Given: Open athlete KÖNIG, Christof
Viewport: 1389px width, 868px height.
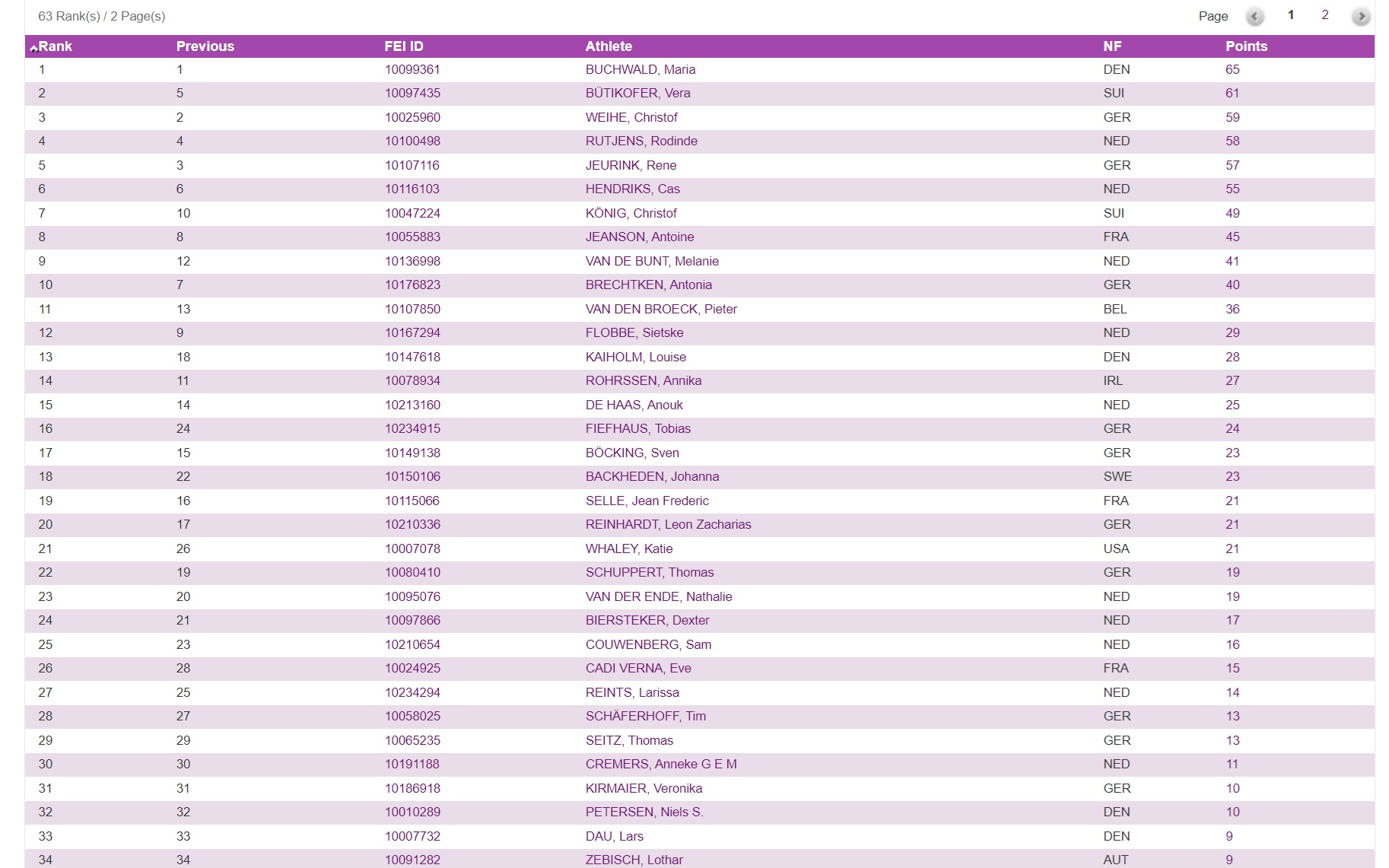Looking at the screenshot, I should coord(631,213).
